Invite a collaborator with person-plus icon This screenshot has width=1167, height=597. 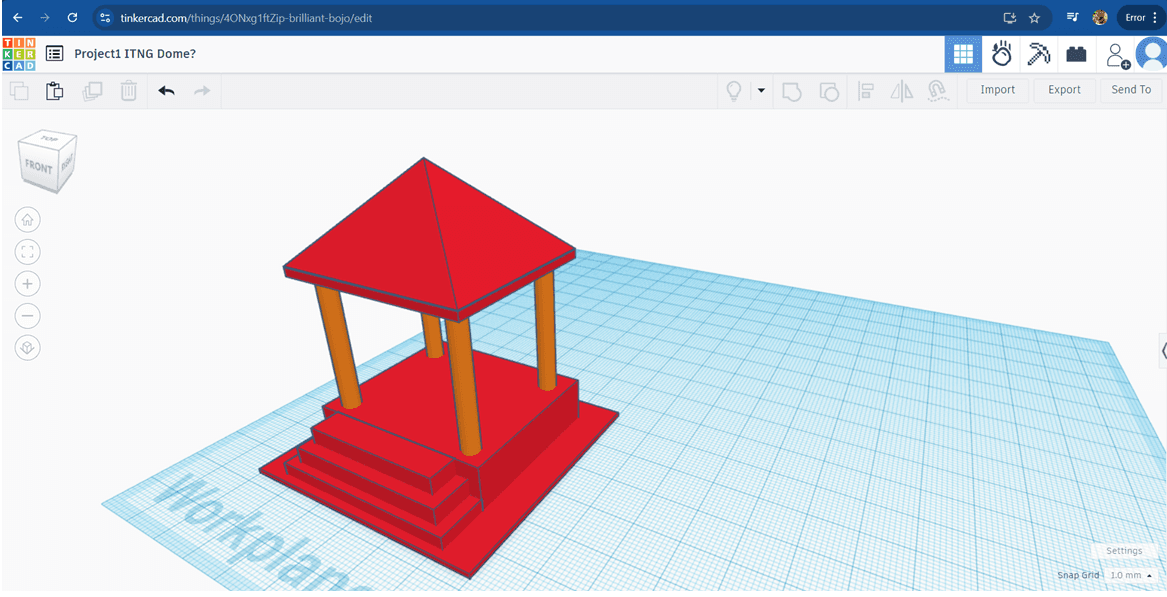(x=1117, y=55)
